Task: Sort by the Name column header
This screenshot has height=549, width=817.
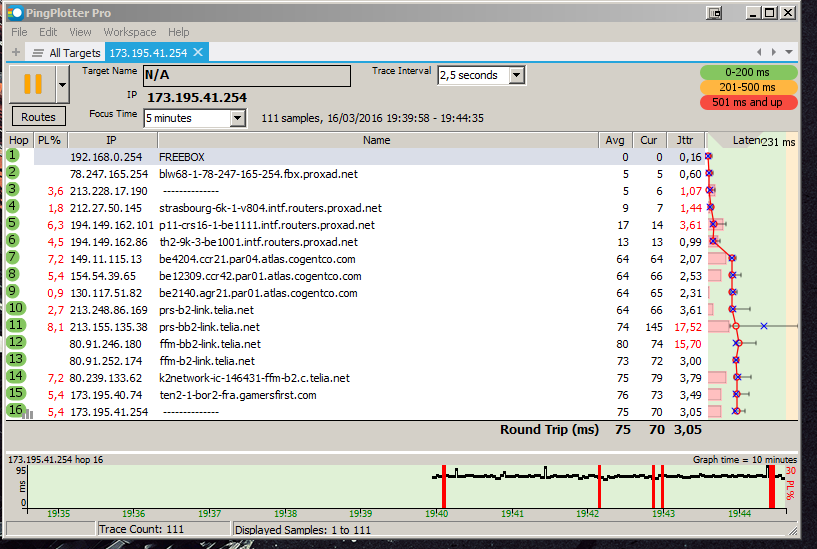Action: [377, 140]
